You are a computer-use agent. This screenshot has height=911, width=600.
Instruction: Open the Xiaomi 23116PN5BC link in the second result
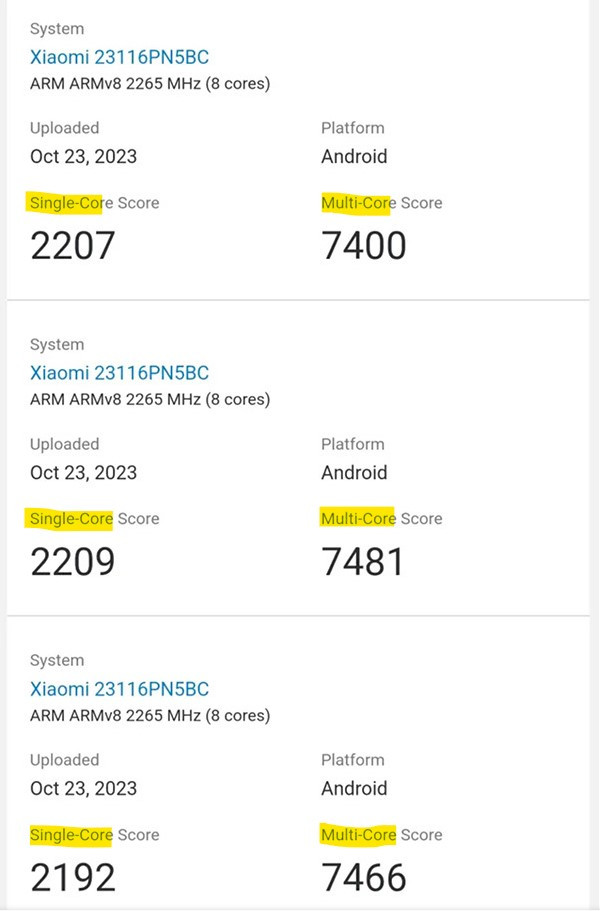[x=119, y=373]
